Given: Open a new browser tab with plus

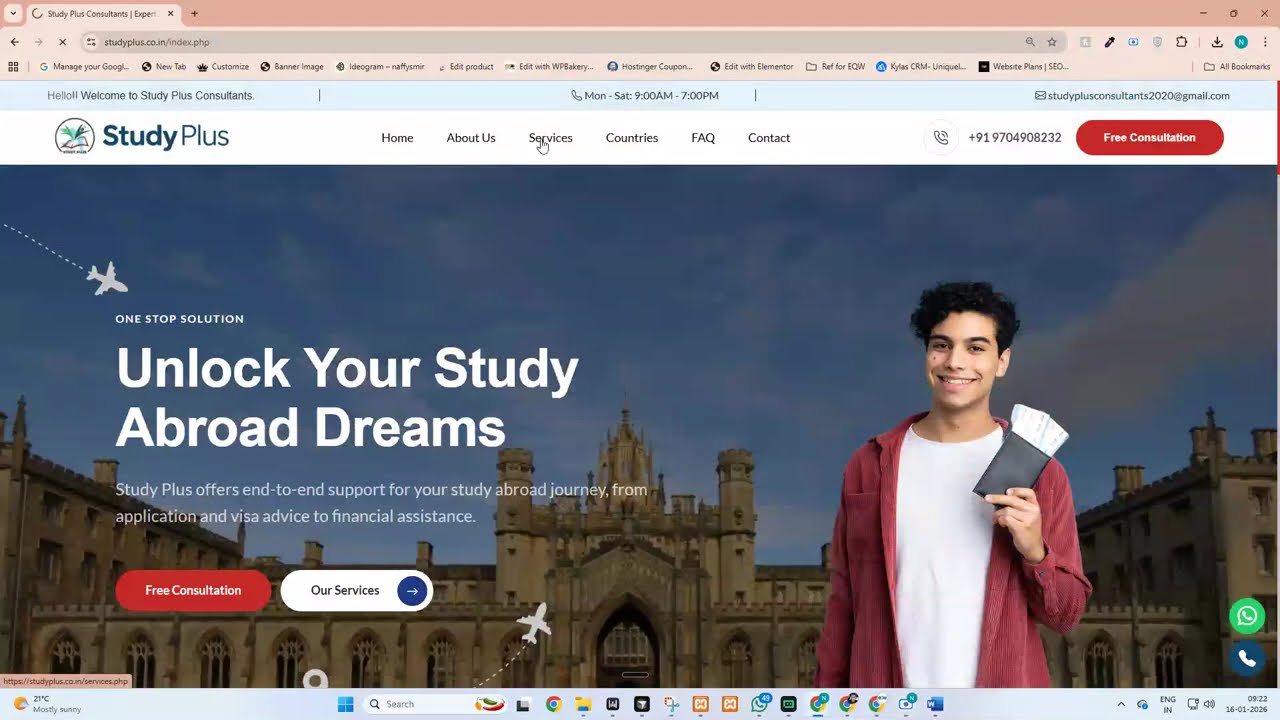Looking at the screenshot, I should (x=194, y=14).
